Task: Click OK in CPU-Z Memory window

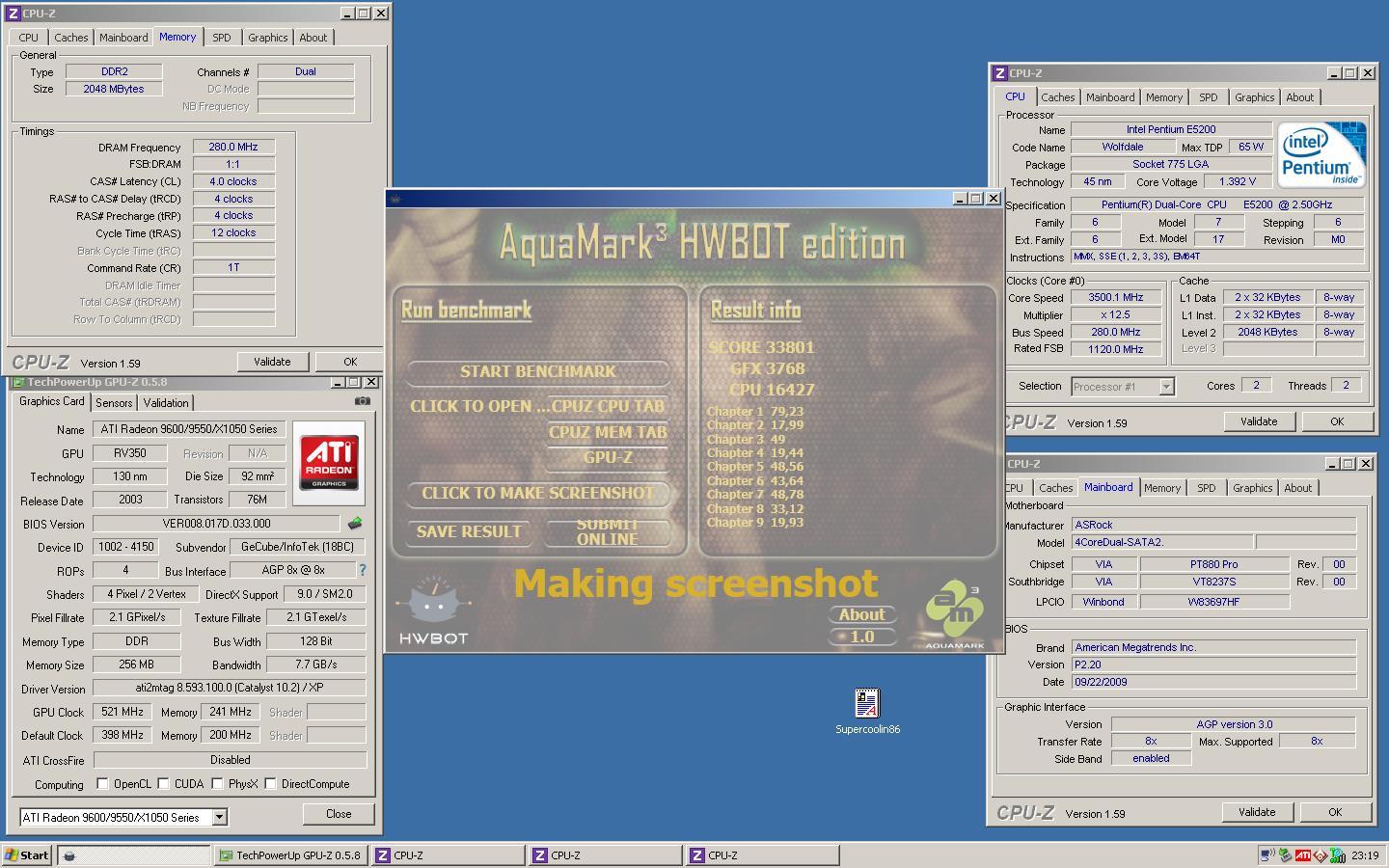Action: click(350, 362)
